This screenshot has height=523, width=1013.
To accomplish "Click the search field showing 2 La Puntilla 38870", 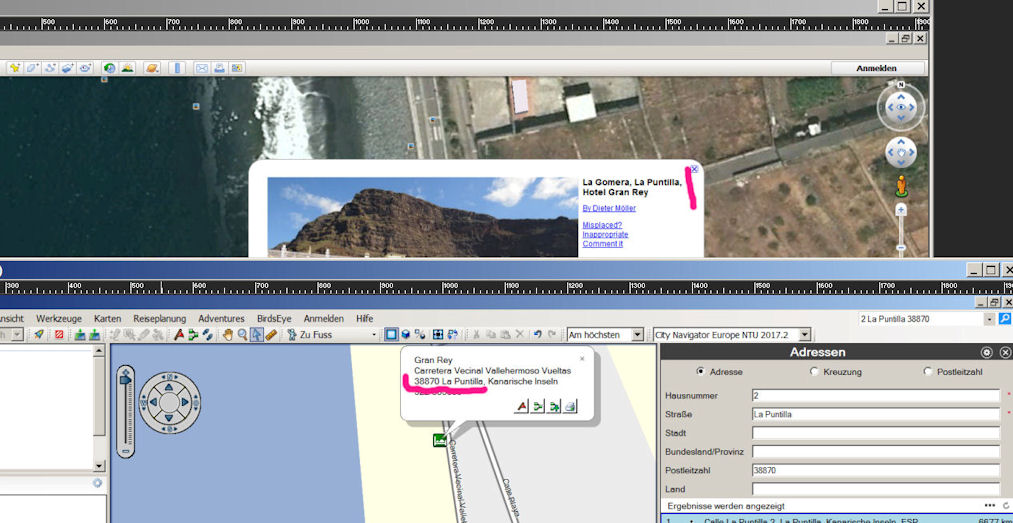I will pyautogui.click(x=921, y=319).
